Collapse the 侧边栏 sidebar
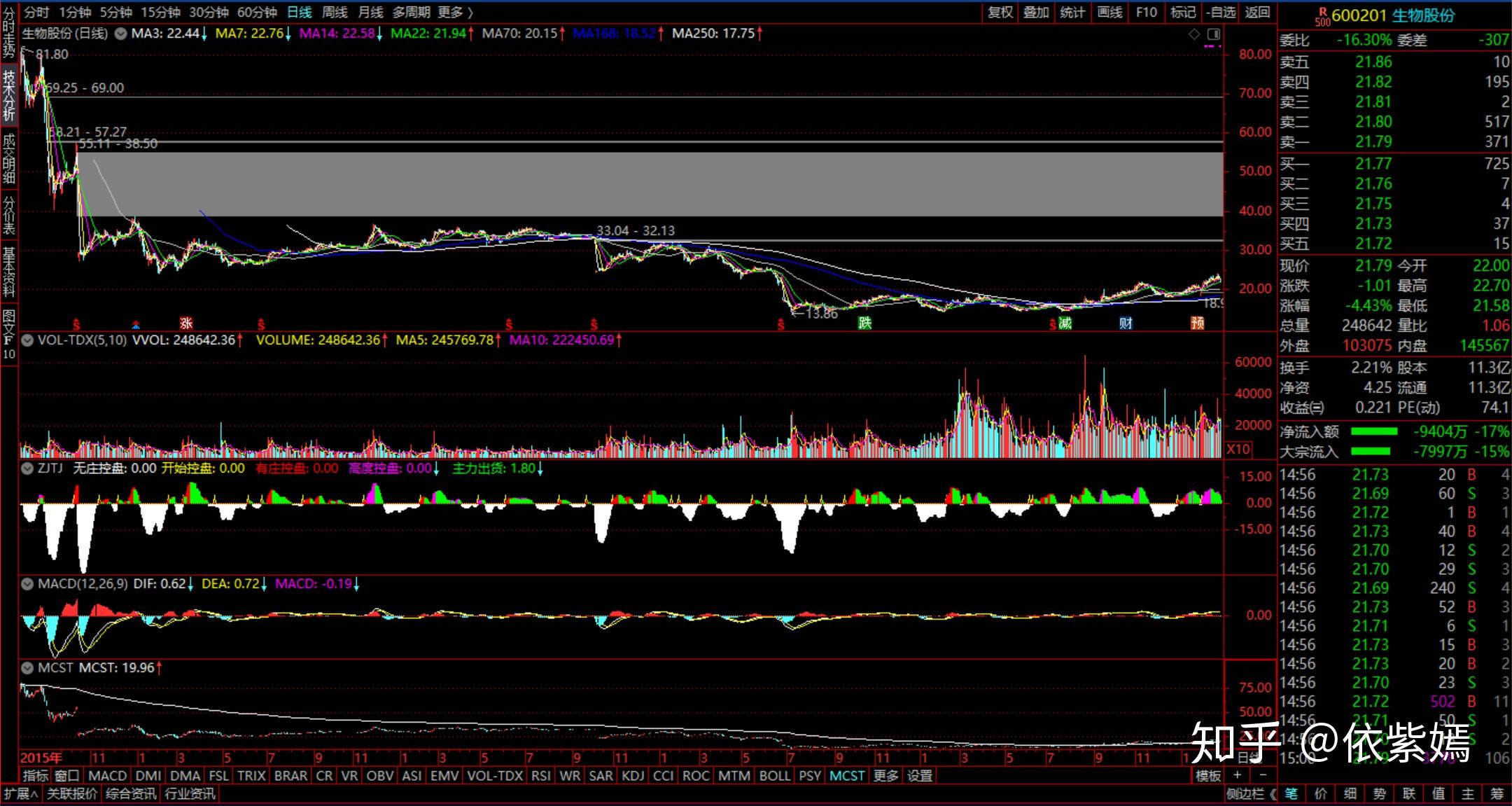Screen dimensions: 1512x806 pos(1251,794)
